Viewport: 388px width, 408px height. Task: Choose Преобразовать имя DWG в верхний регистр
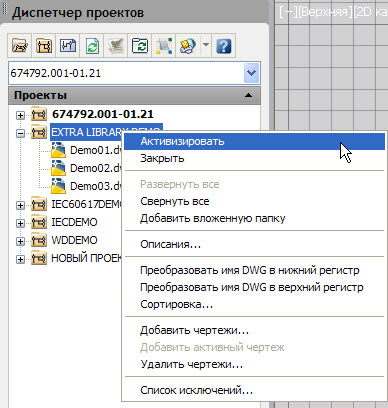point(255,287)
